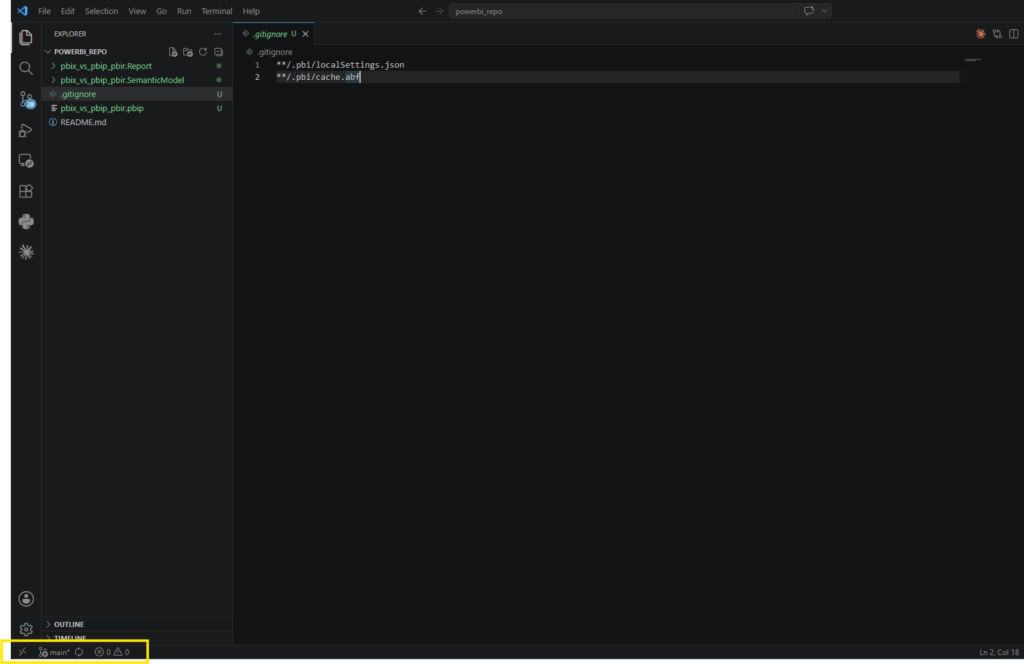Click line 1 containing localSettings.json
Screen dimensions: 1024x664
tap(340, 65)
